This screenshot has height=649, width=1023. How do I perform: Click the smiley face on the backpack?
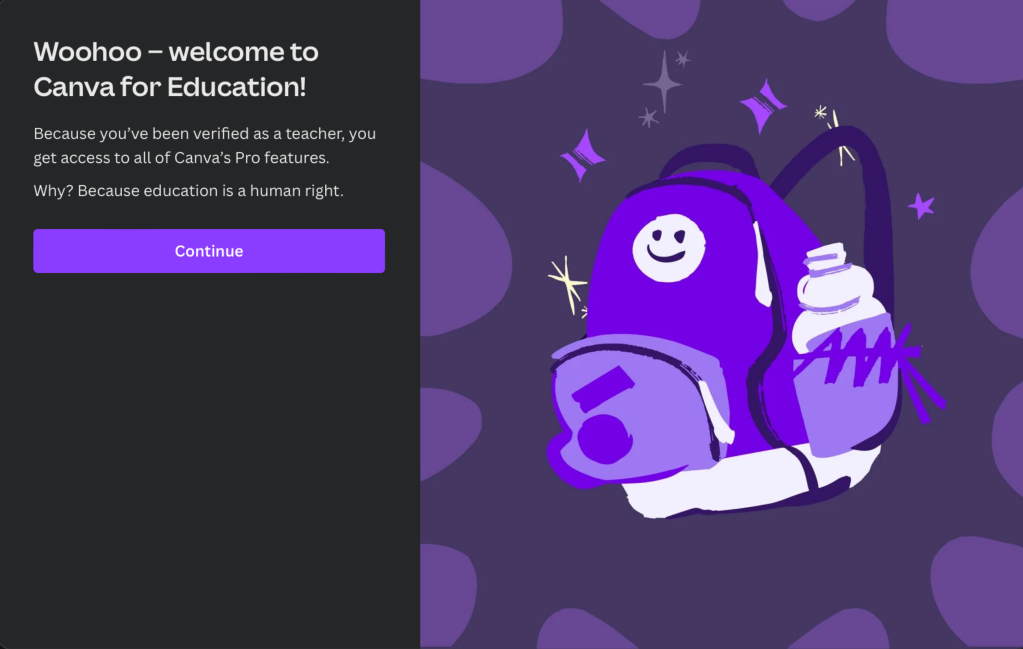(668, 249)
